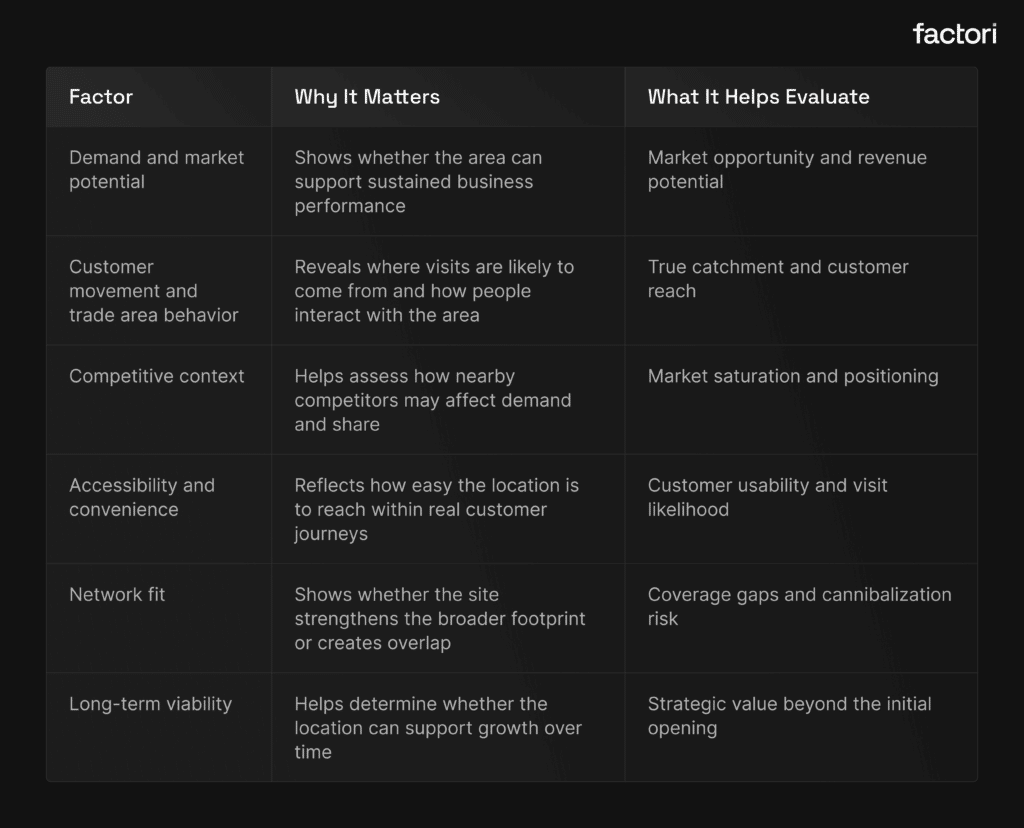The image size is (1024, 828).
Task: Click the "Network fit" cell
Action: click(x=117, y=594)
